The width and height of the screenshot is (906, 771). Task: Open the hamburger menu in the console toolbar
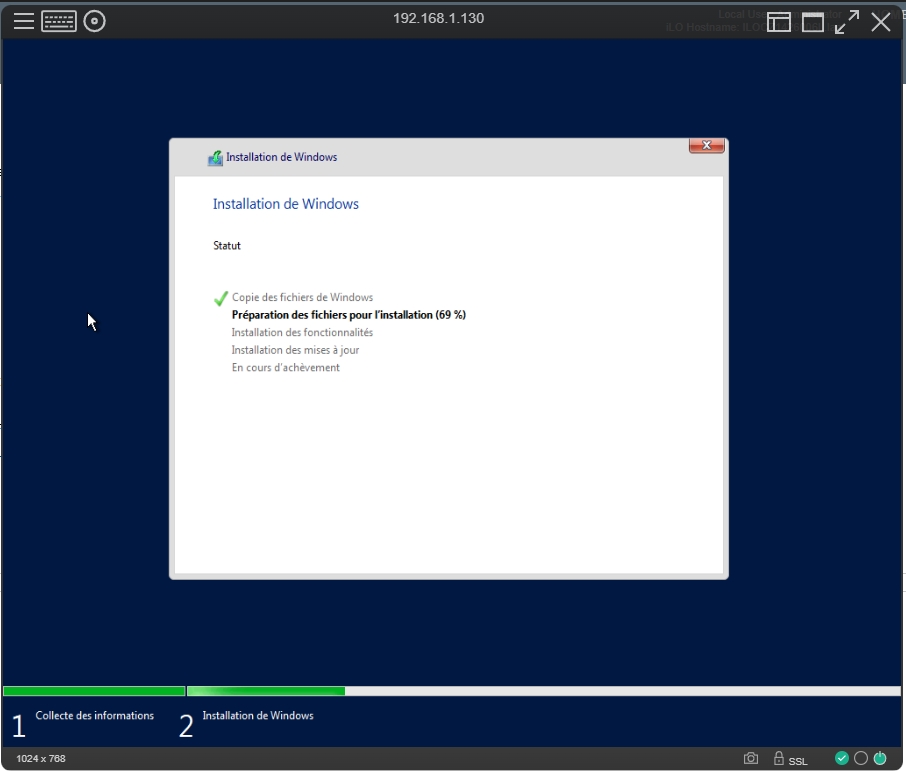24,21
